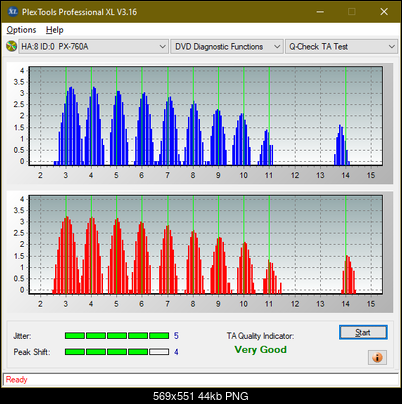
Task: Click the Peak Shift score value 4
Action: 176,352
